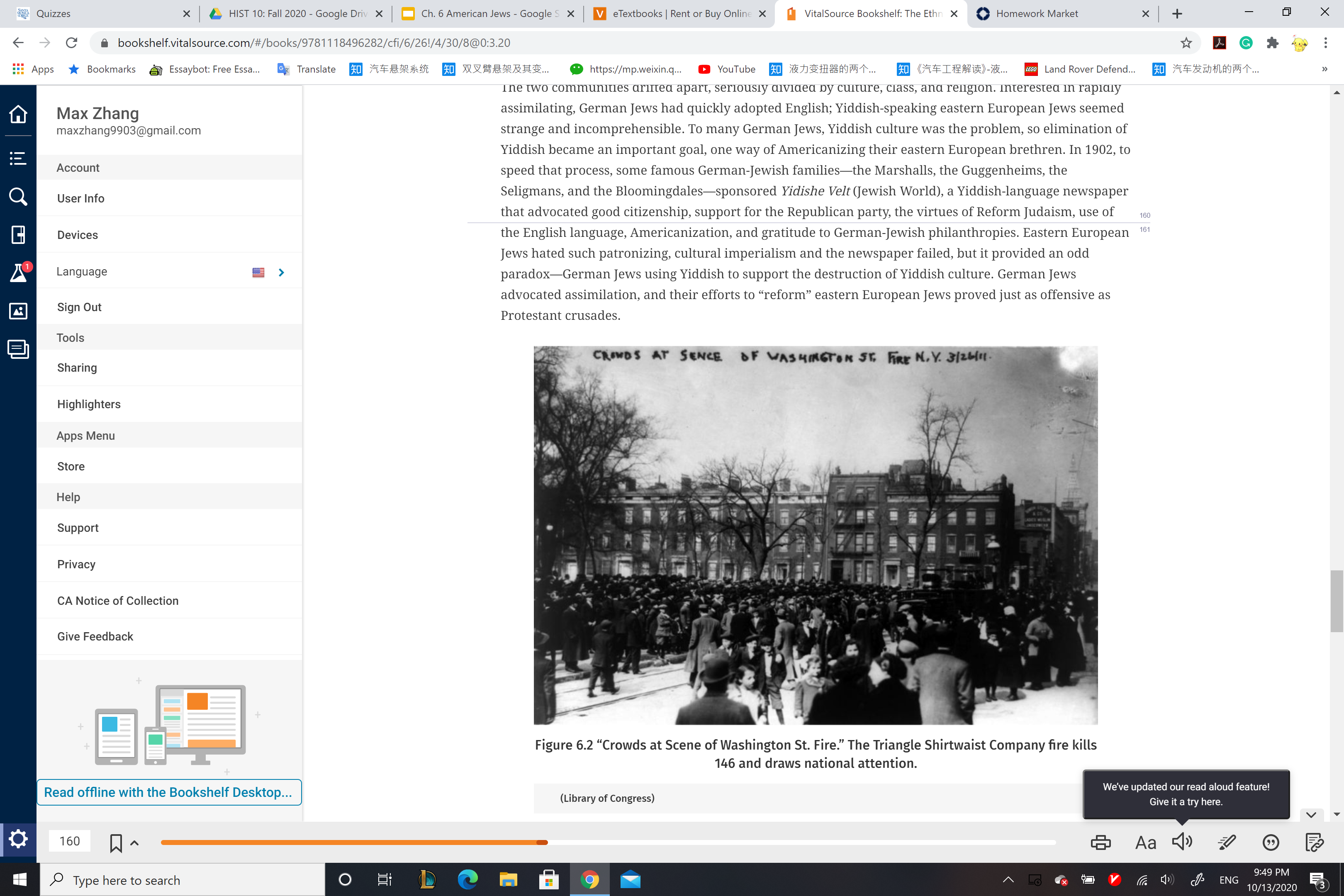1344x896 pixels.
Task: Open the Bookshelf home icon
Action: click(18, 114)
